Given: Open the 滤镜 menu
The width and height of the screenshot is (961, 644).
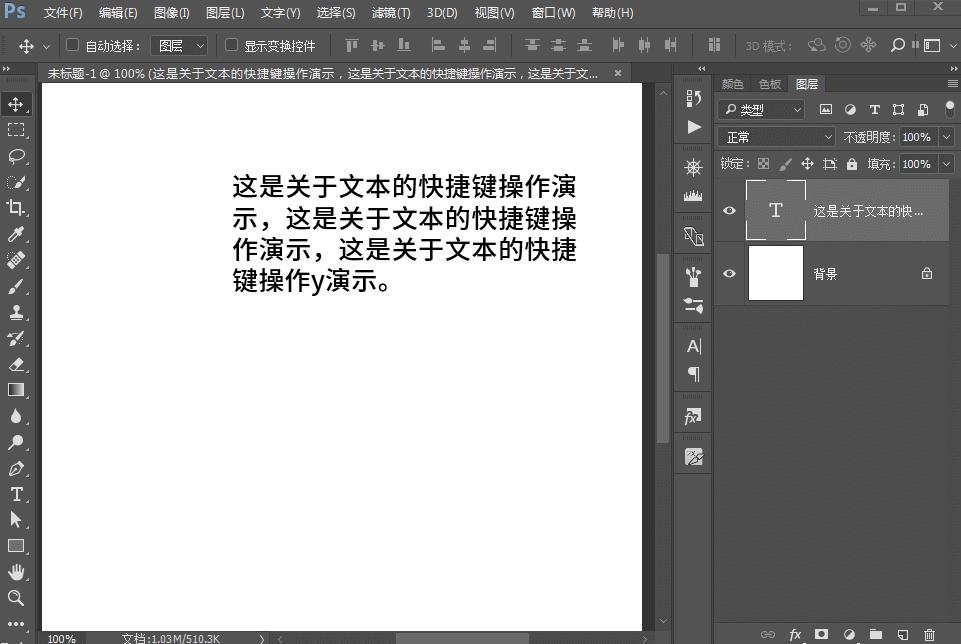Looking at the screenshot, I should pyautogui.click(x=390, y=13).
